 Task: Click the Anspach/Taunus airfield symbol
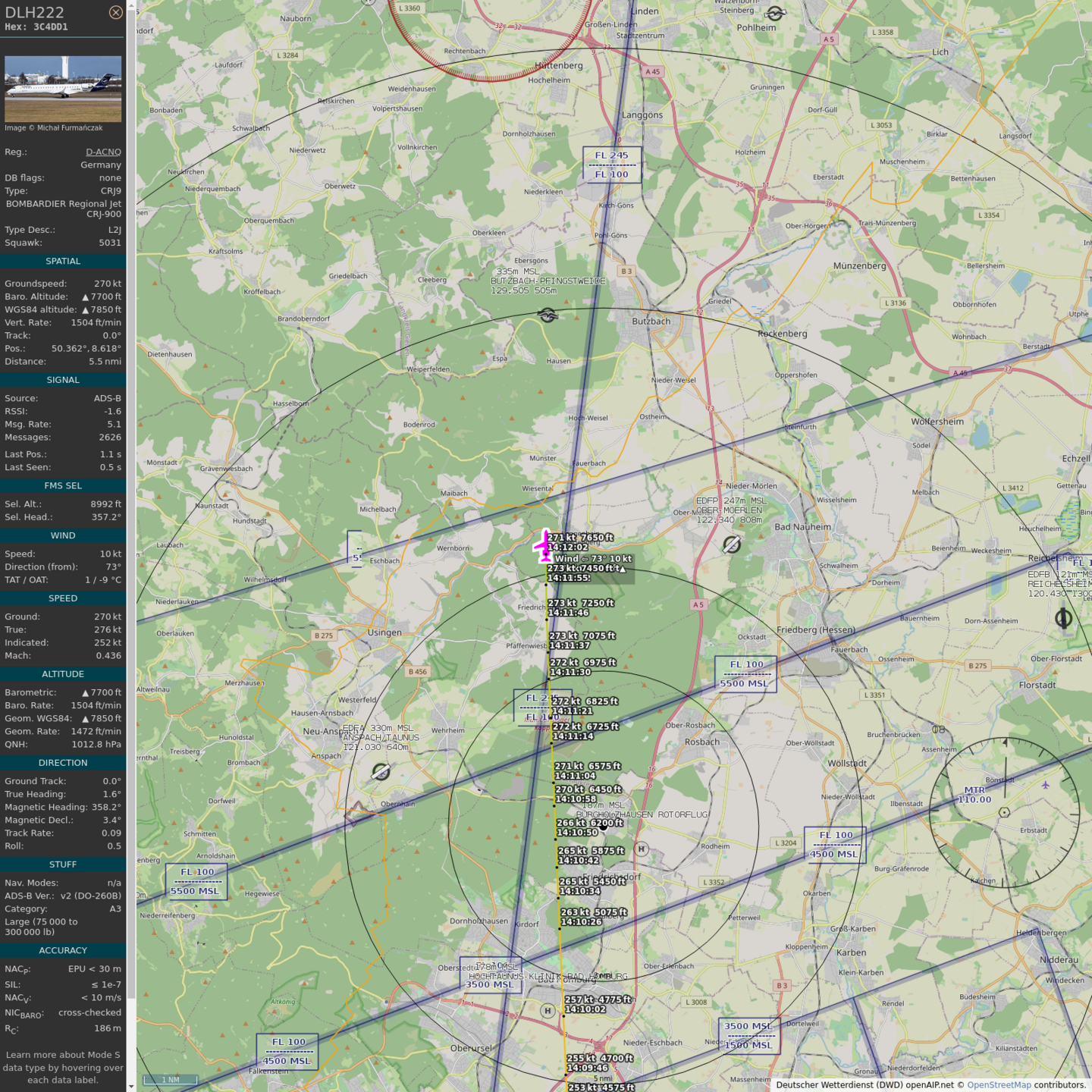[x=381, y=772]
